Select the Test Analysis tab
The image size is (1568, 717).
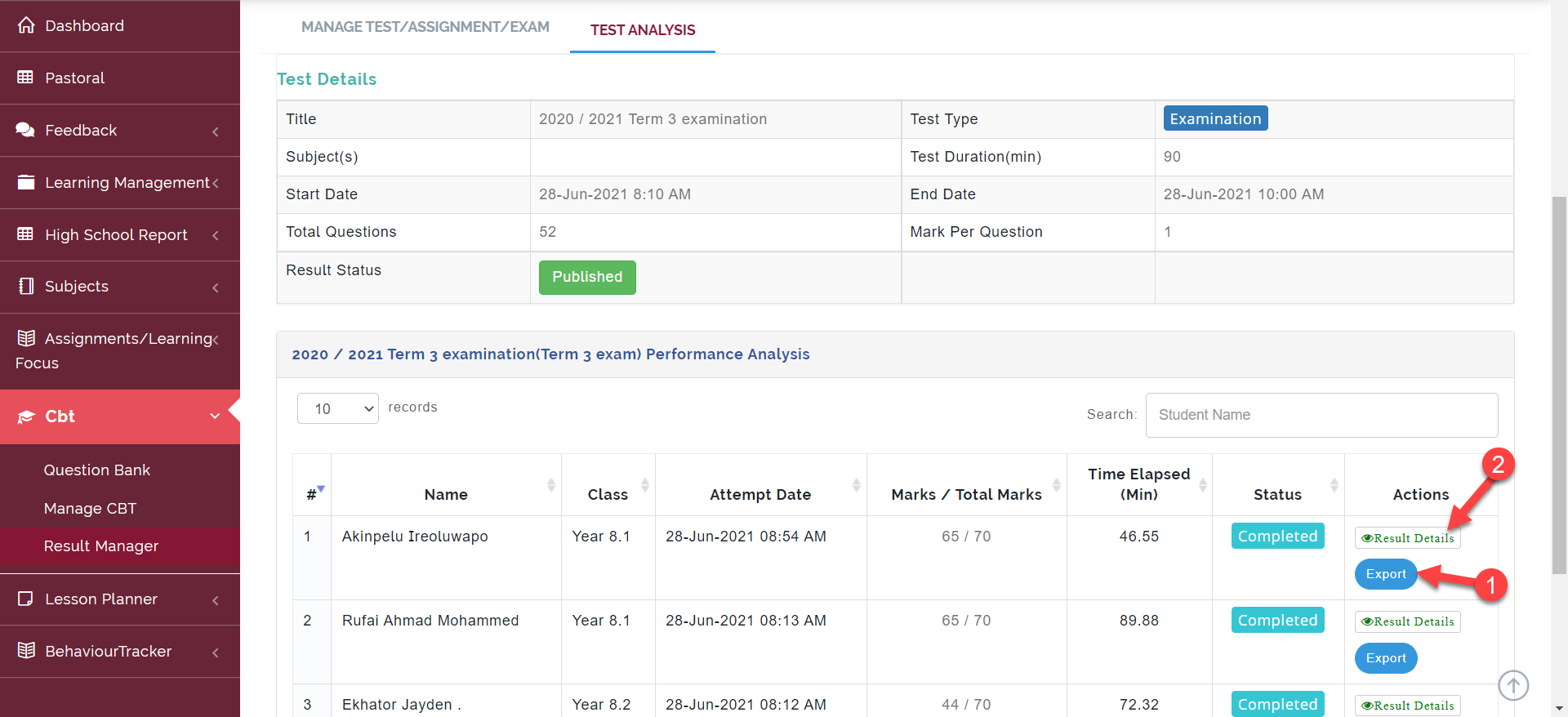[643, 29]
